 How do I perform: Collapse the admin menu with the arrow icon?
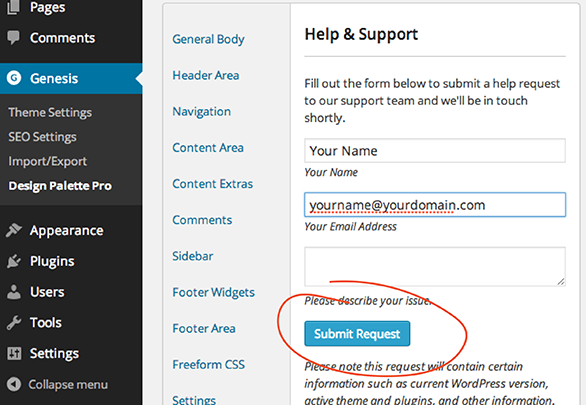[x=14, y=384]
